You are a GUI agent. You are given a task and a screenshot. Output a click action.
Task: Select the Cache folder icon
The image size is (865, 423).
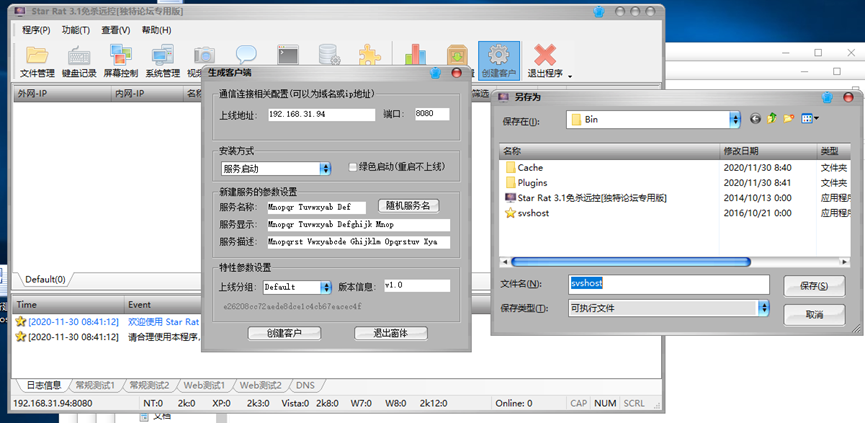510,168
